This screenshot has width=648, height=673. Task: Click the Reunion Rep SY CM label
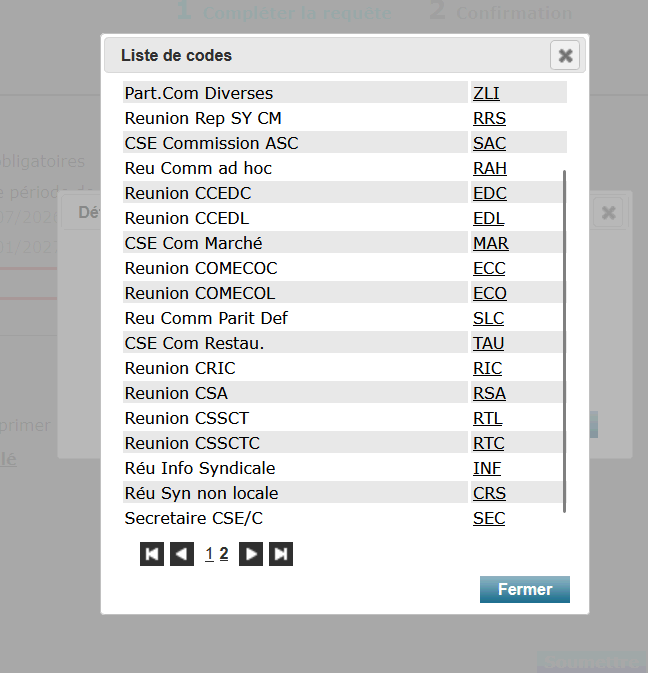tap(203, 118)
